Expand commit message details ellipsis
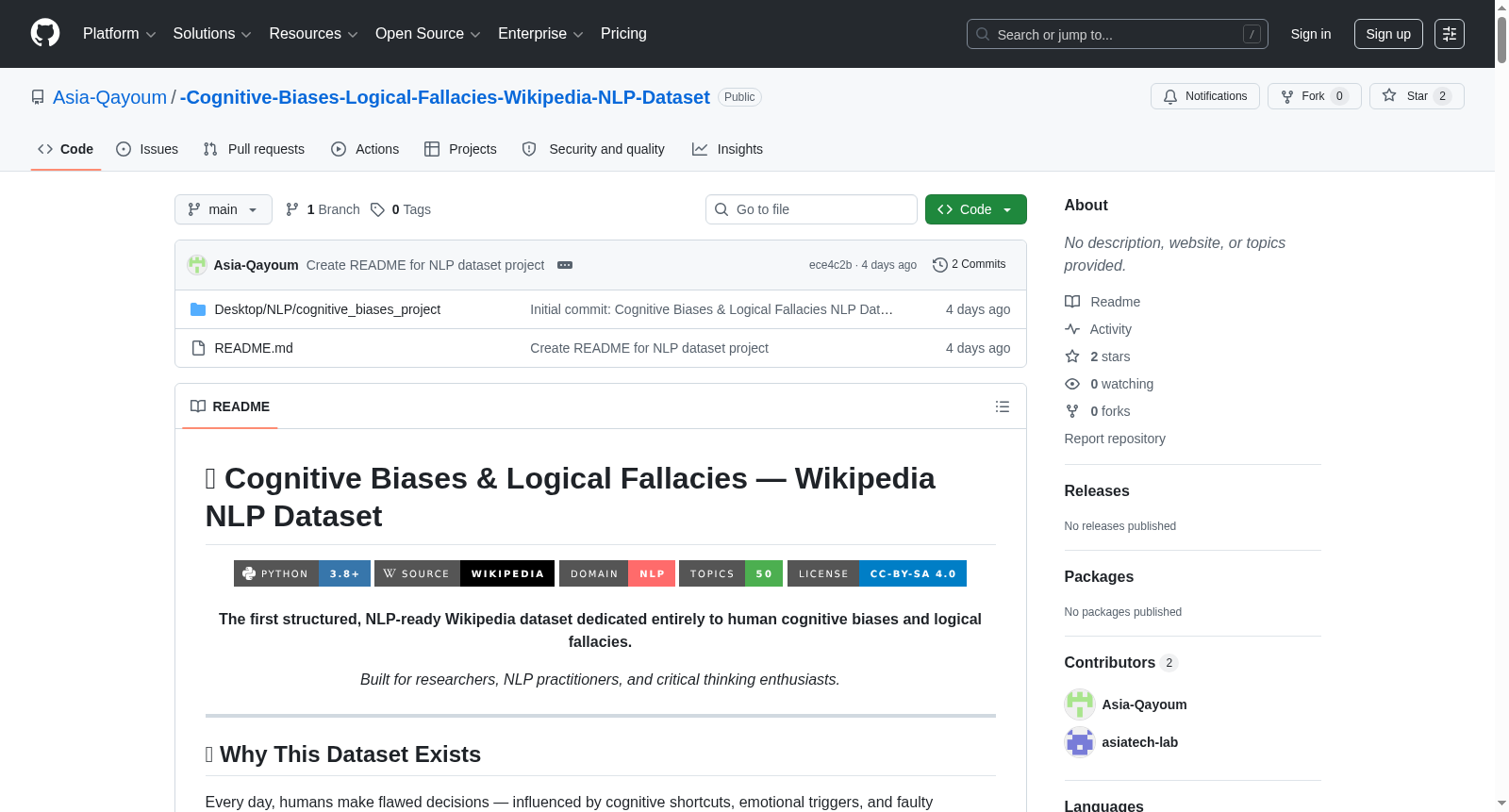1509x812 pixels. click(x=565, y=265)
